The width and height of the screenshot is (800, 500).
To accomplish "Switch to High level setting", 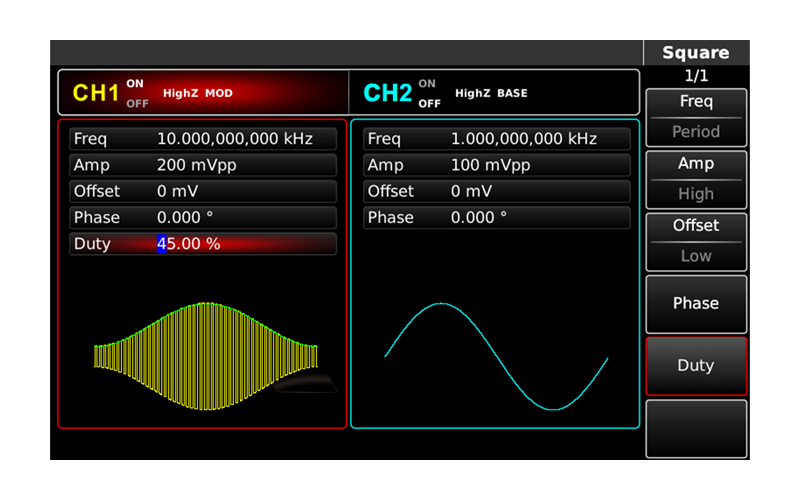I will (696, 194).
